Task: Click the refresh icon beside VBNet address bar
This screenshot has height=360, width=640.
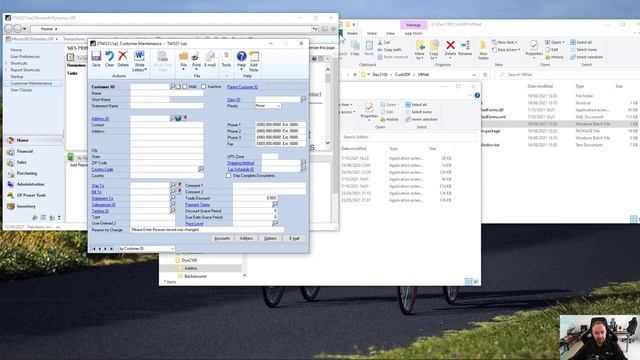Action: tap(485, 75)
